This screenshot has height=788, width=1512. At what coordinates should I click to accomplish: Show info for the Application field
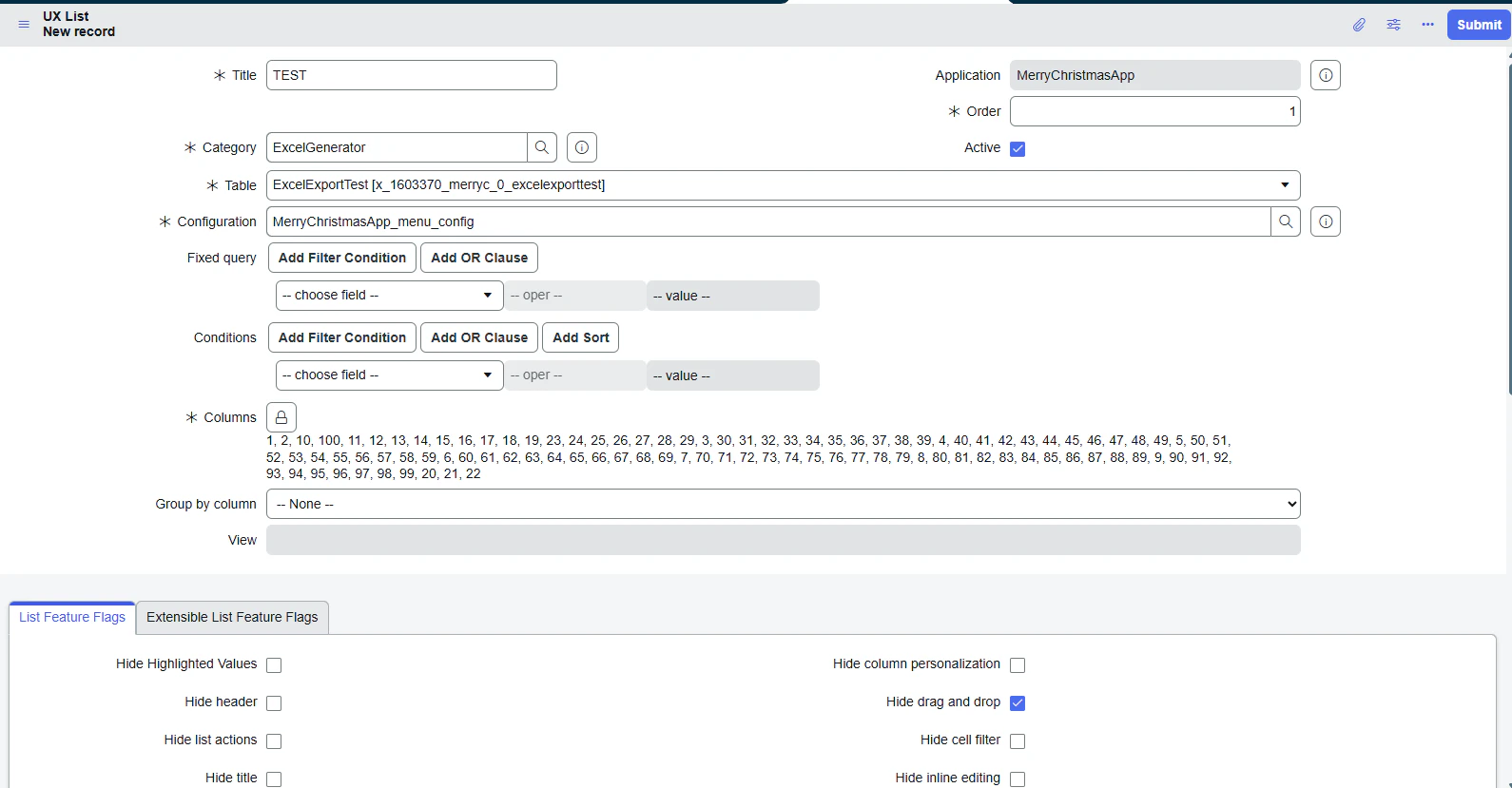point(1326,75)
